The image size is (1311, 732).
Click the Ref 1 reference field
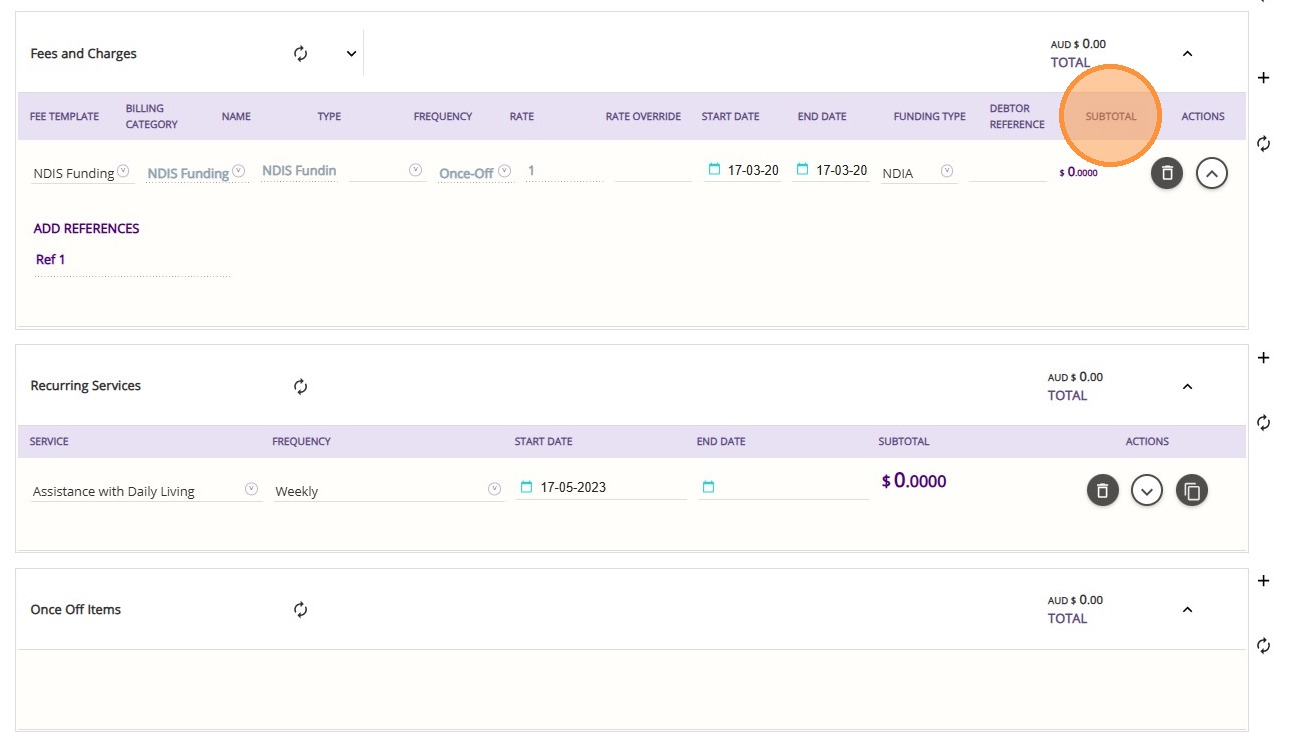pos(132,262)
